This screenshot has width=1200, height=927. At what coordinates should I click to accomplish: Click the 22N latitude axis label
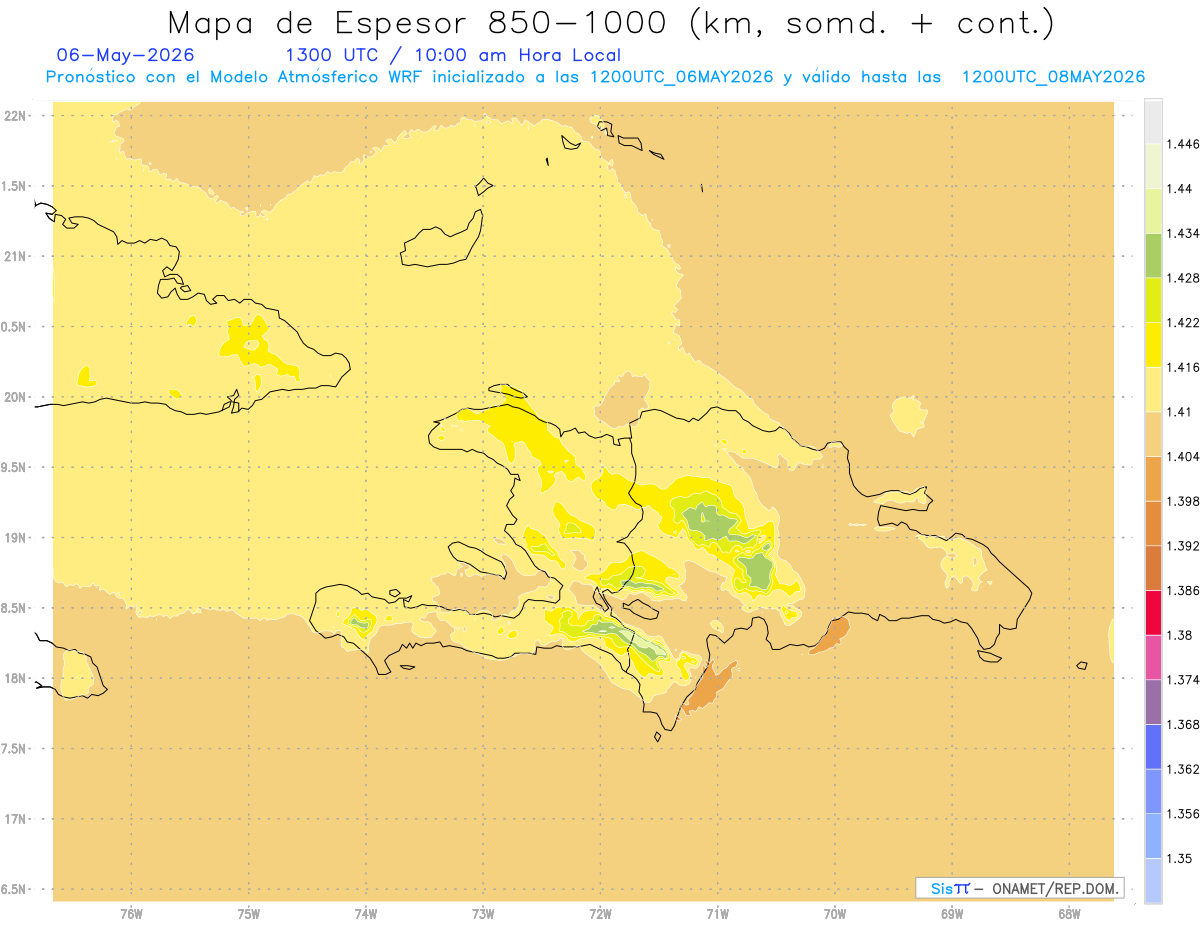16,115
